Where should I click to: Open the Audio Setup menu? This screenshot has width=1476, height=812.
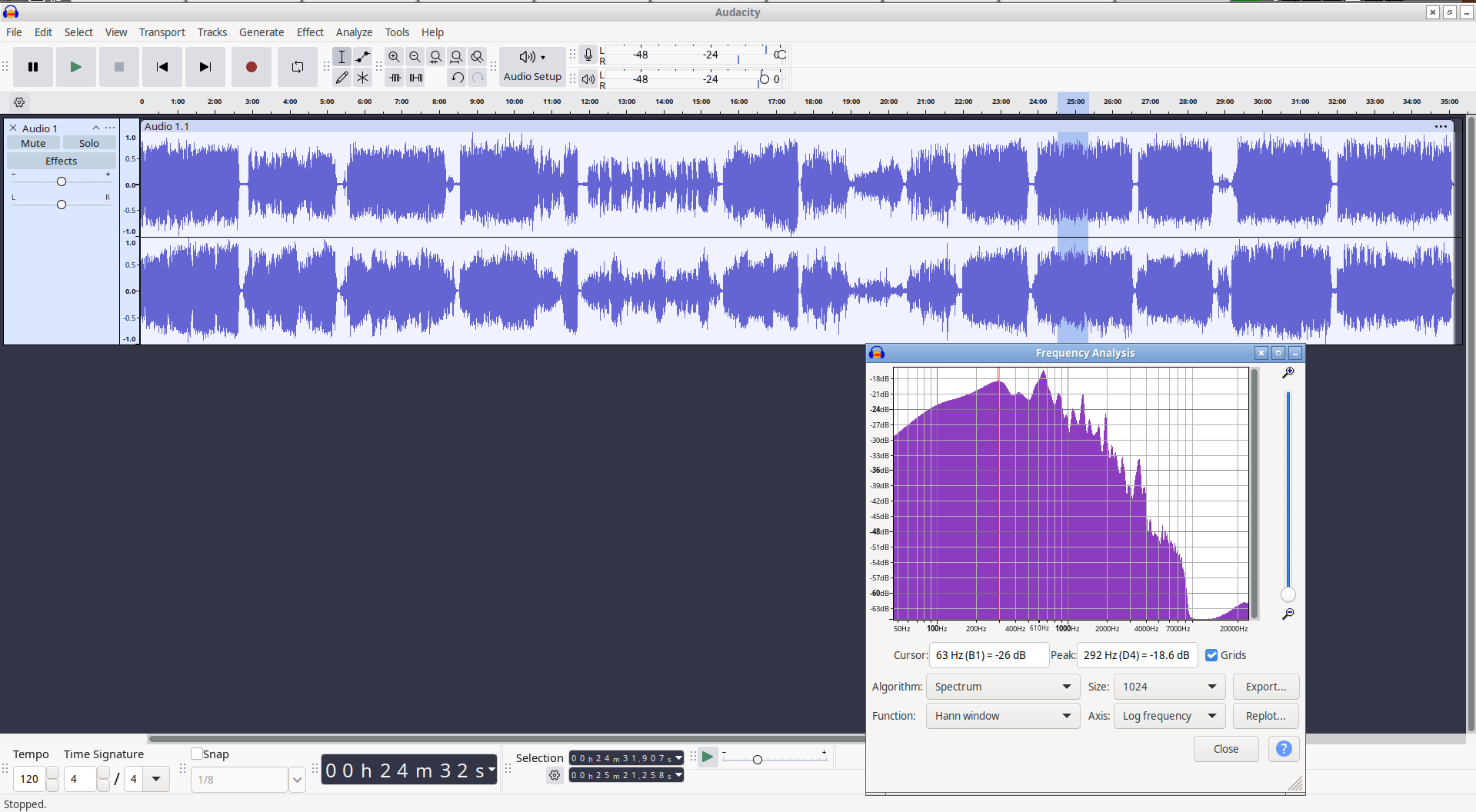532,67
